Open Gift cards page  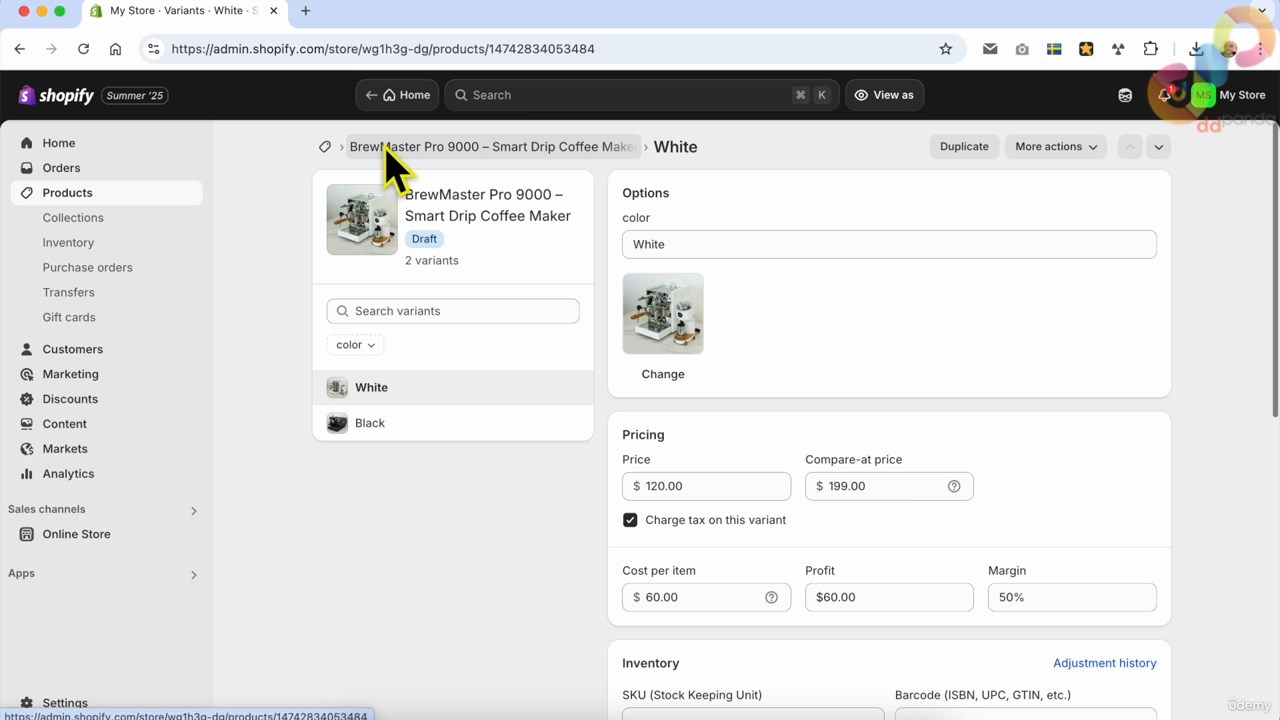coord(69,318)
